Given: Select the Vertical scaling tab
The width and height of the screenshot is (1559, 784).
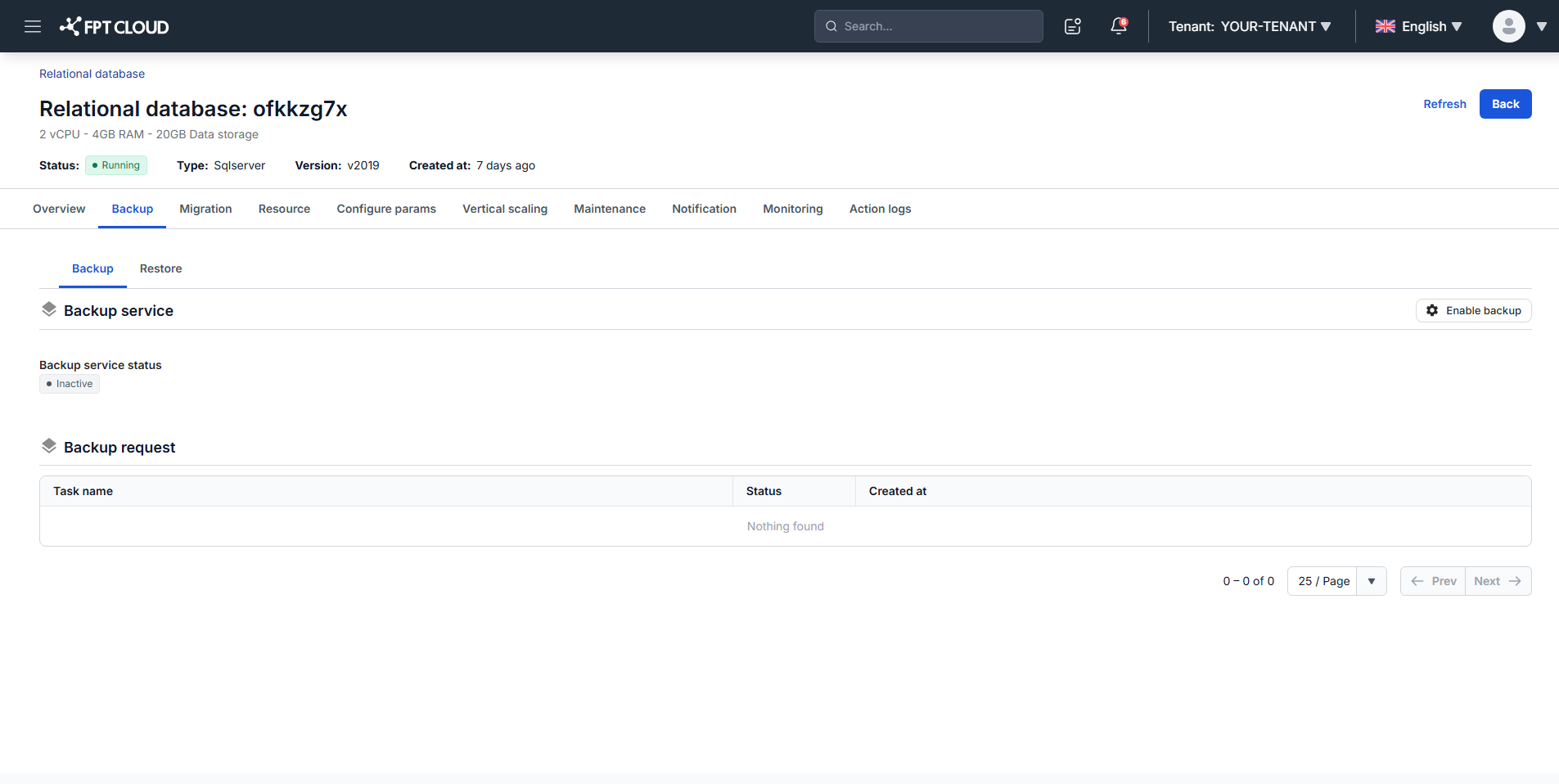Looking at the screenshot, I should (x=505, y=209).
